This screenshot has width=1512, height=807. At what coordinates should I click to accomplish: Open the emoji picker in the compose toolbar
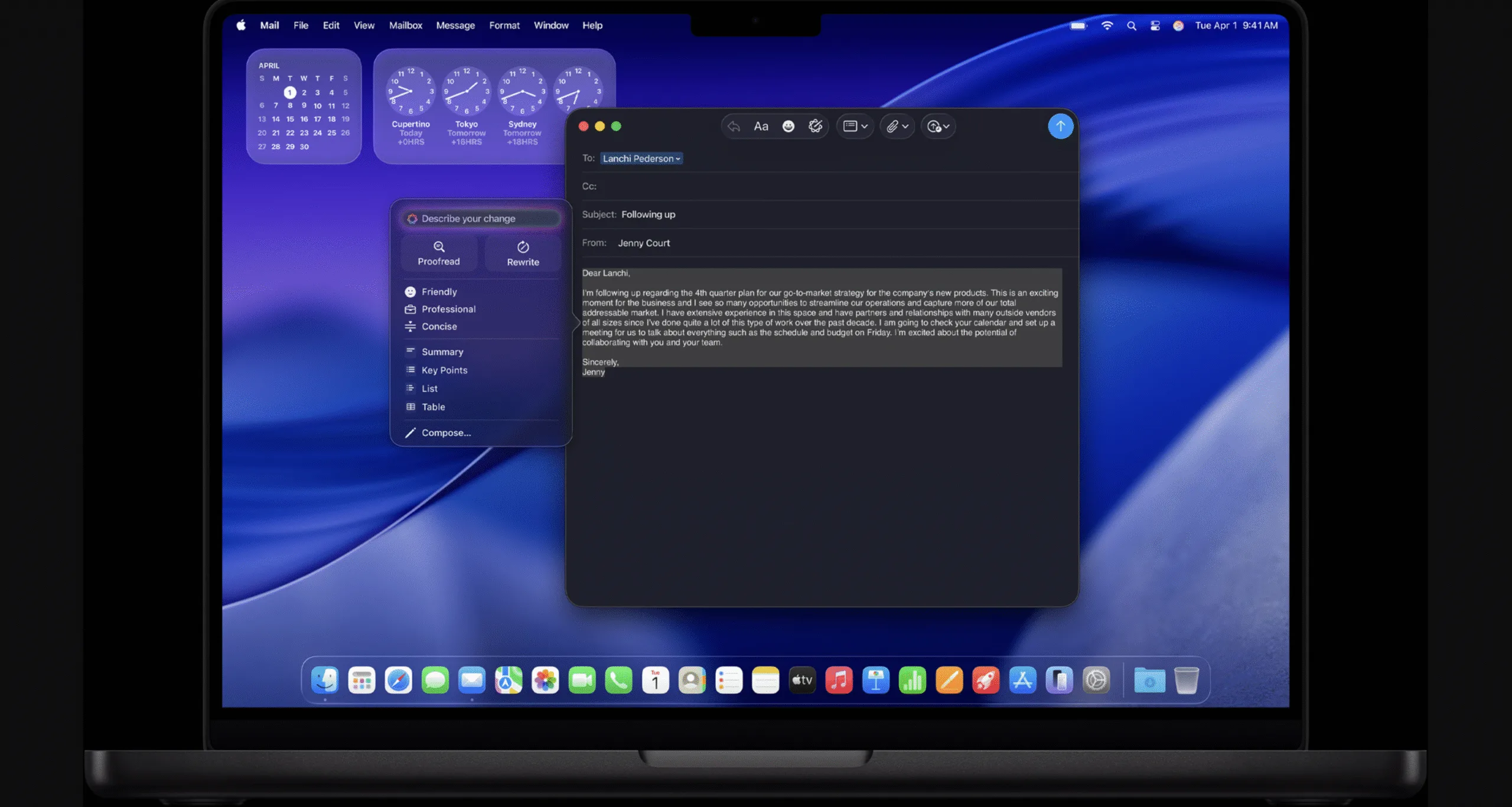pos(787,126)
